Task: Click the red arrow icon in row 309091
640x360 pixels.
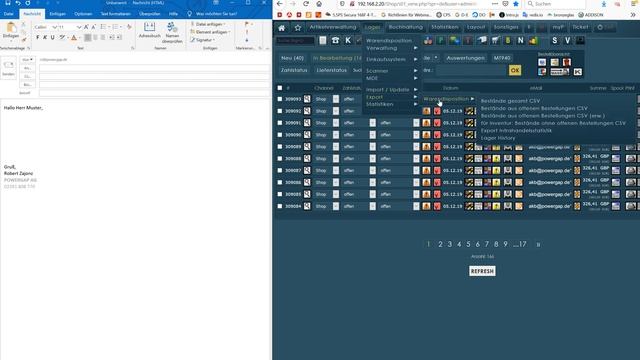Action: coord(437,123)
